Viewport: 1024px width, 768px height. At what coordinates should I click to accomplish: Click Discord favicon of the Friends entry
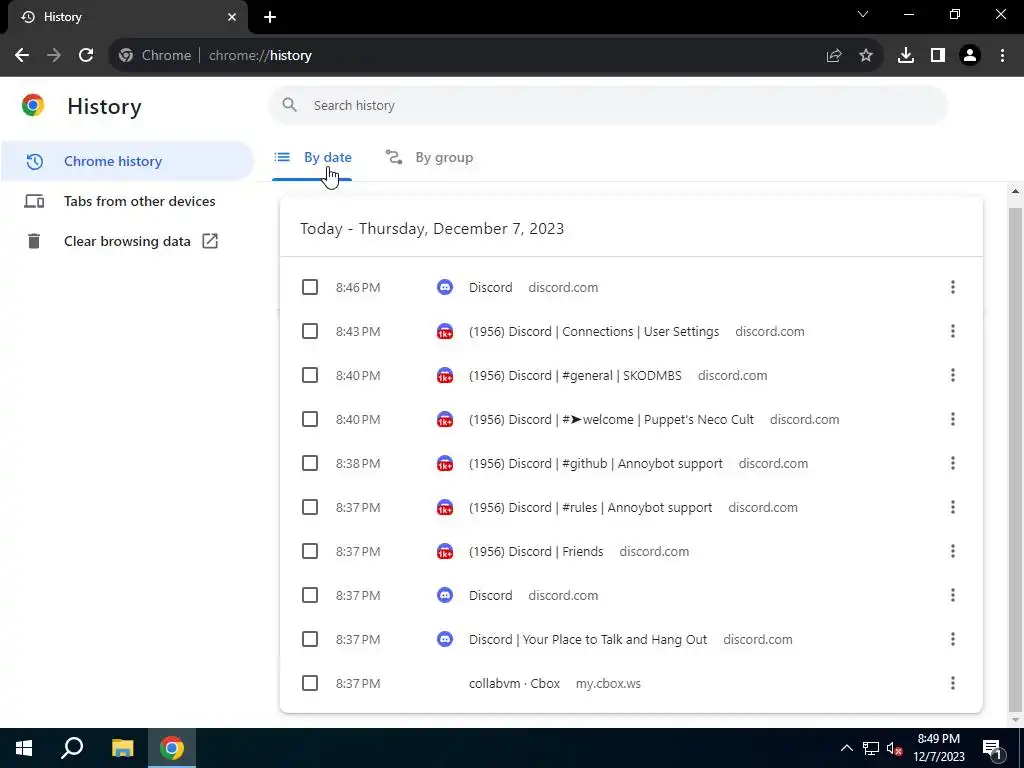[x=445, y=551]
